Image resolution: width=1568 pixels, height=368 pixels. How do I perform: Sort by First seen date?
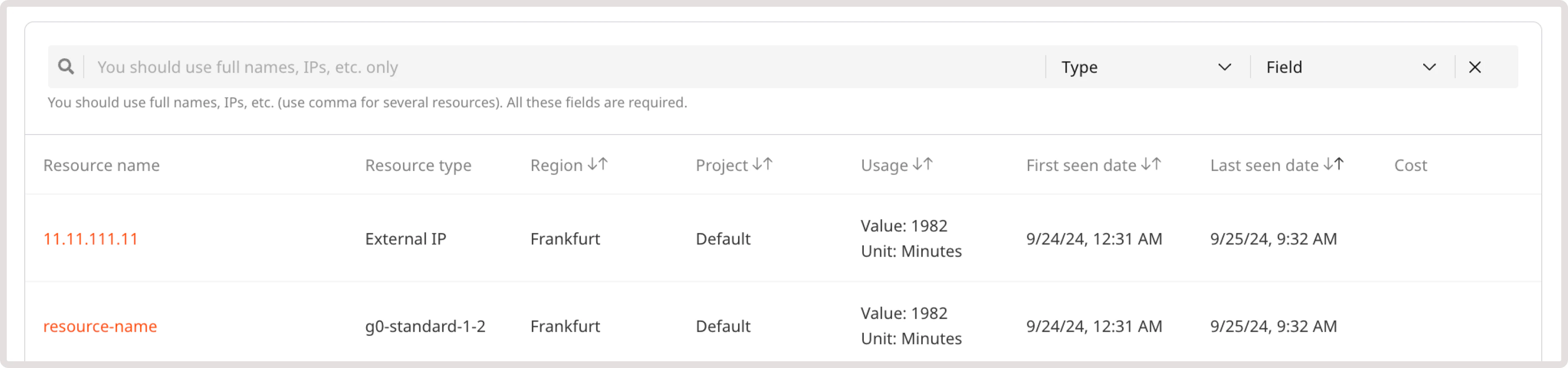click(1150, 165)
